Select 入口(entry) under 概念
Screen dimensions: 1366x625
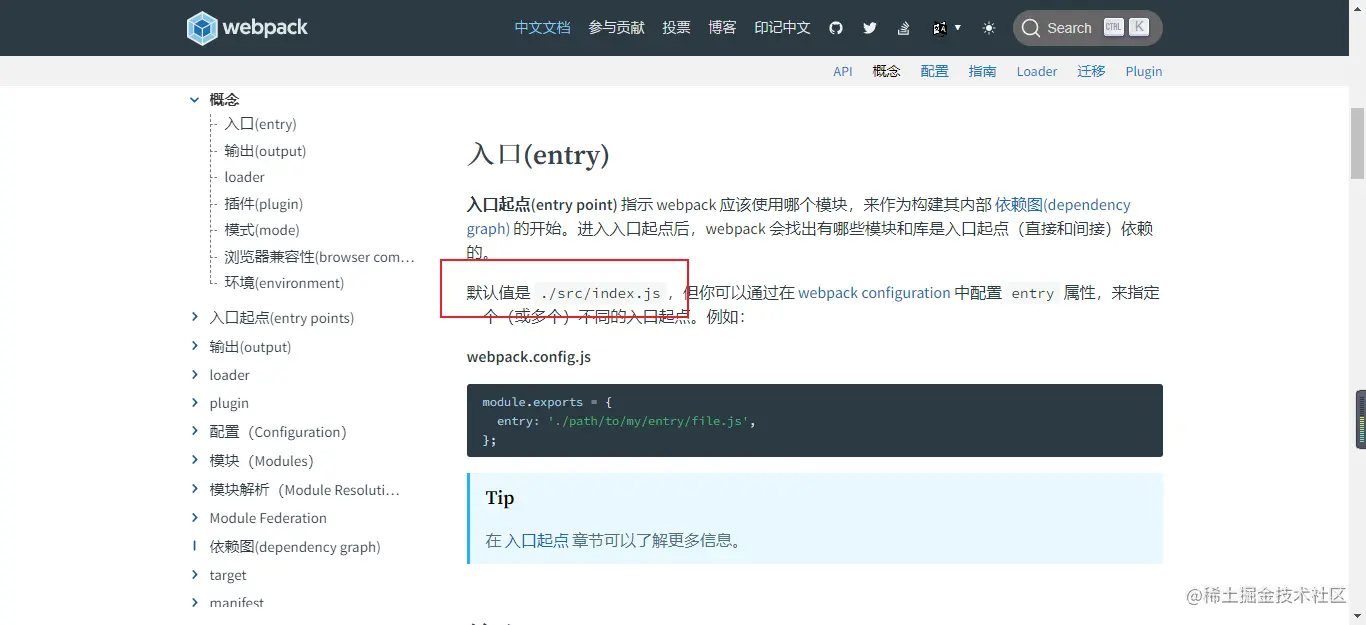[260, 124]
